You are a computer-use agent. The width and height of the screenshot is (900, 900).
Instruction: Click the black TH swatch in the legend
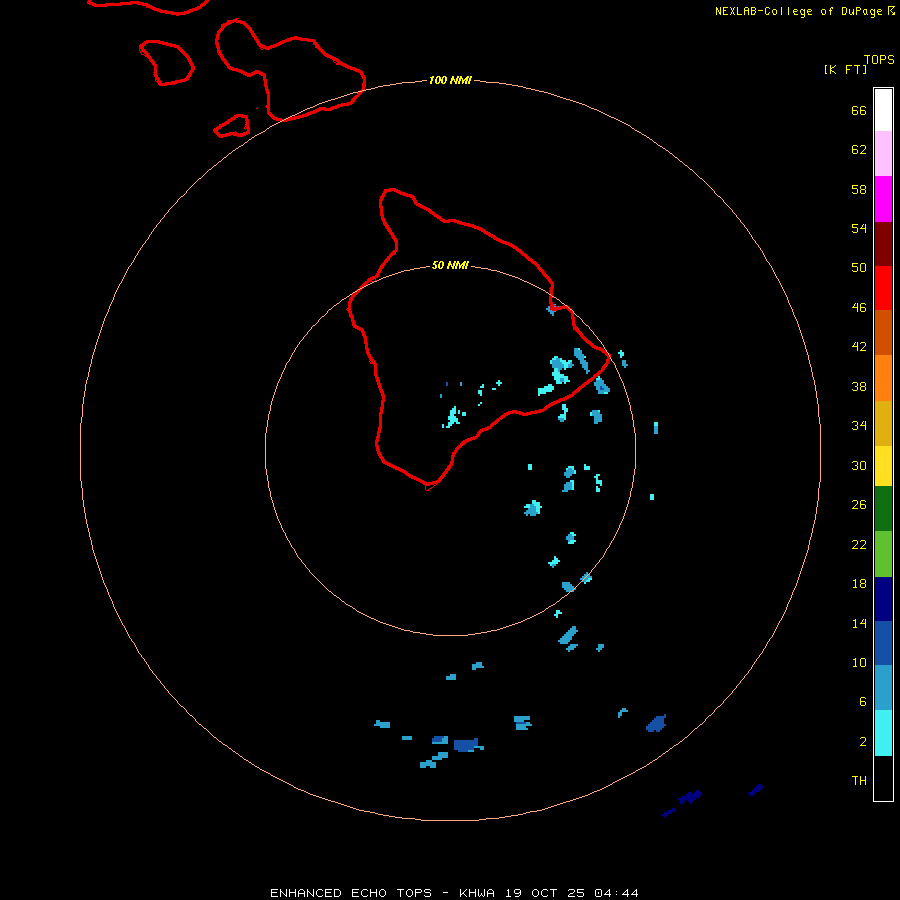point(883,778)
